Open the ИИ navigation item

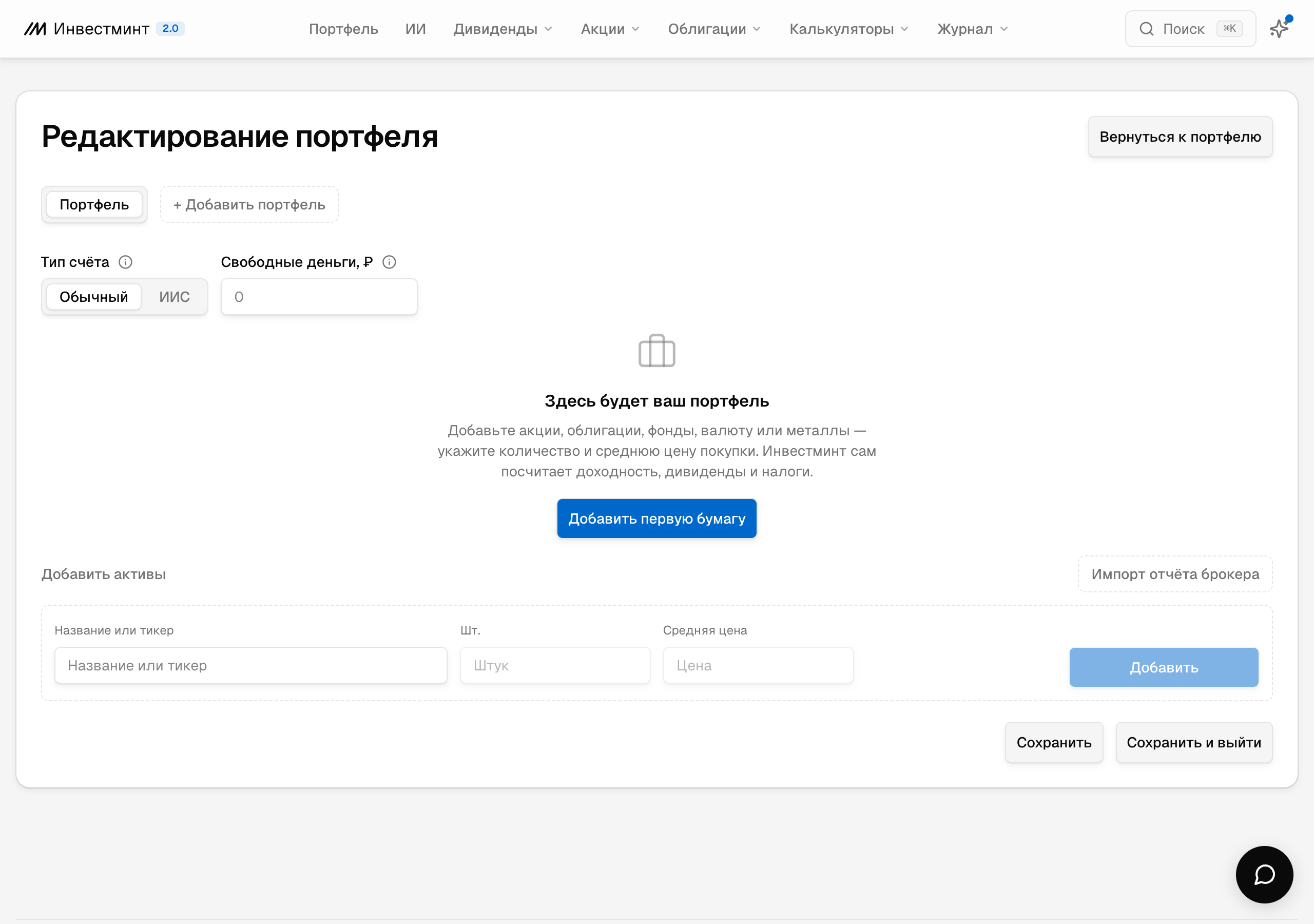tap(415, 29)
